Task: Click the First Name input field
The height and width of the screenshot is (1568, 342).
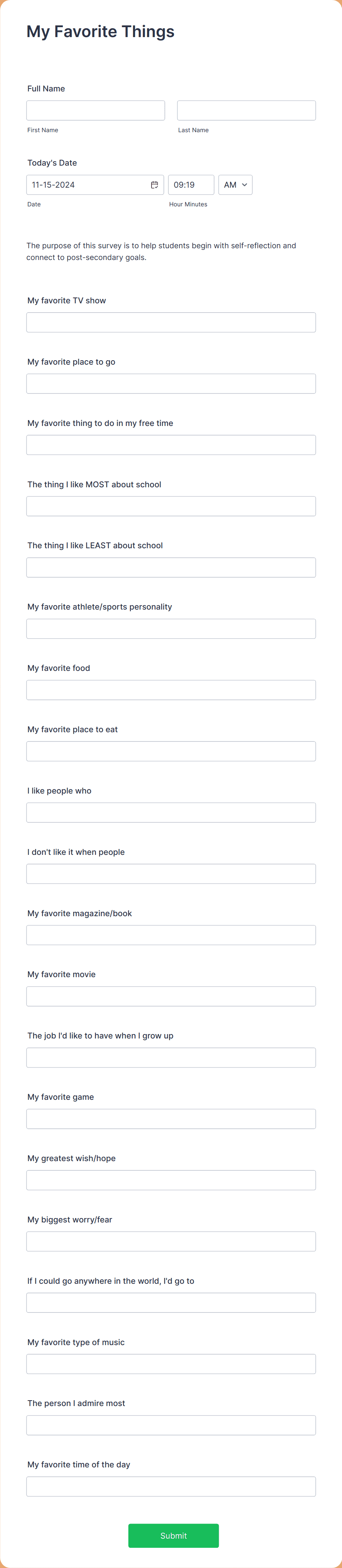Action: click(95, 110)
